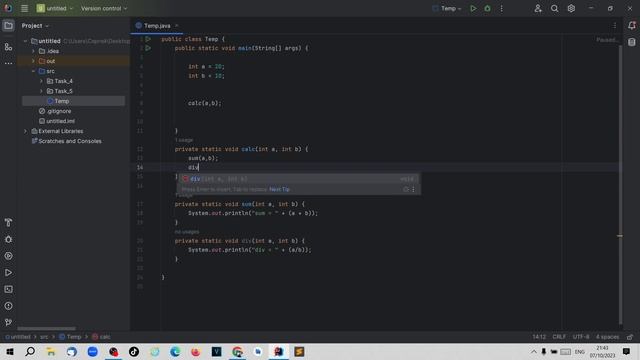Click the Next Tip link
The image size is (640, 360).
279,189
